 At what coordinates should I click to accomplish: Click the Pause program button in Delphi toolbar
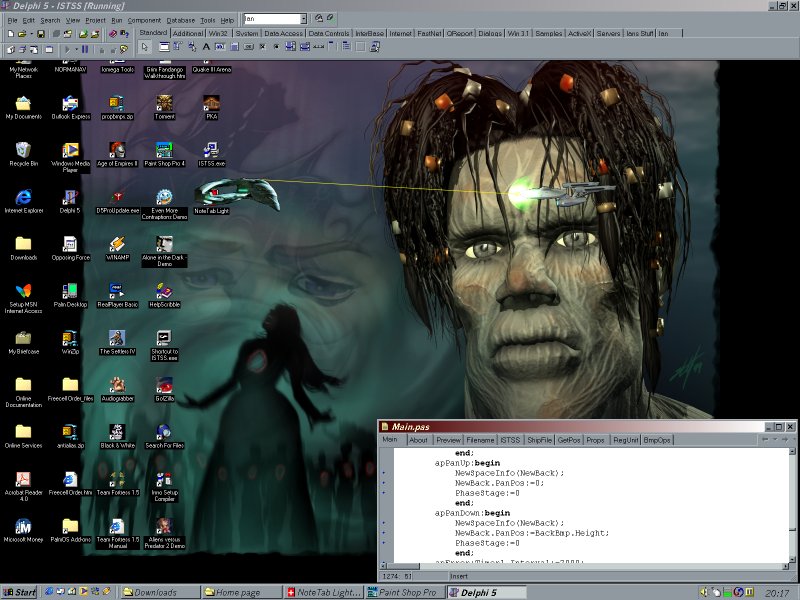85,49
